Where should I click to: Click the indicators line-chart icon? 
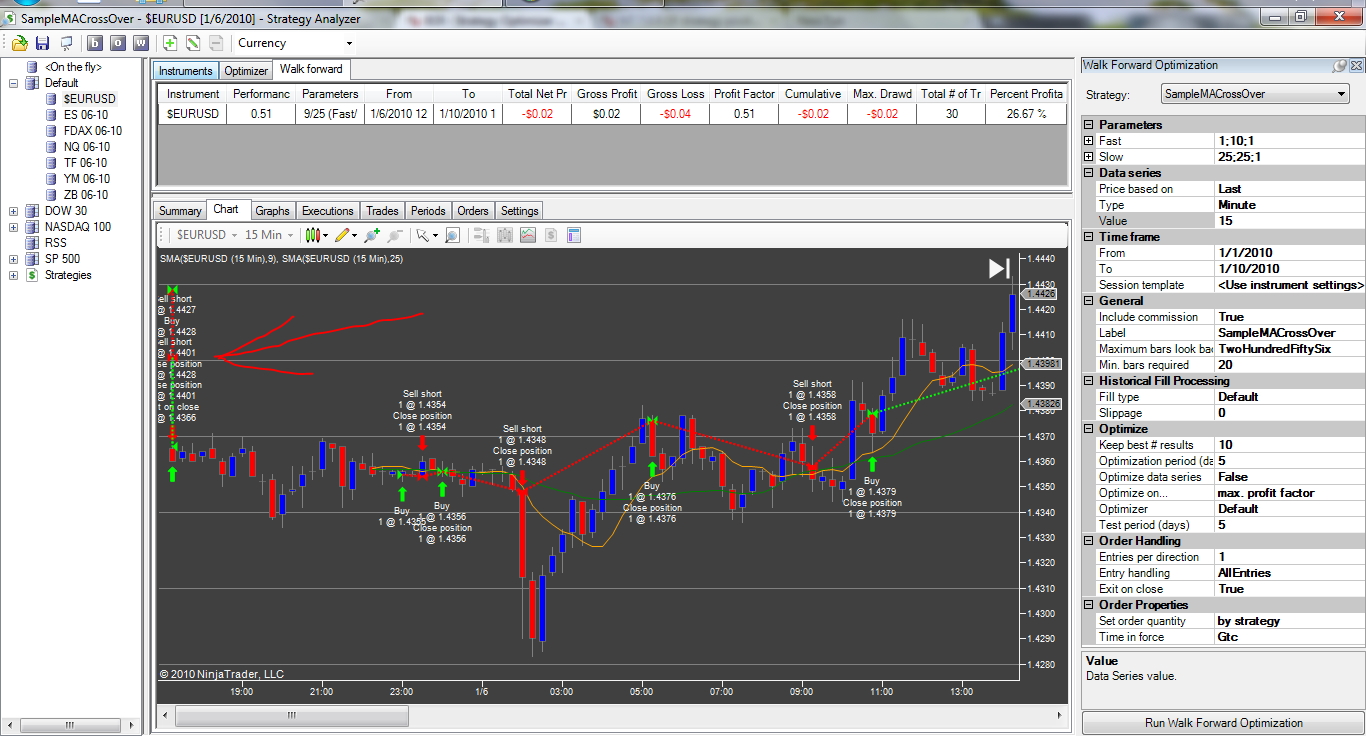pos(527,235)
